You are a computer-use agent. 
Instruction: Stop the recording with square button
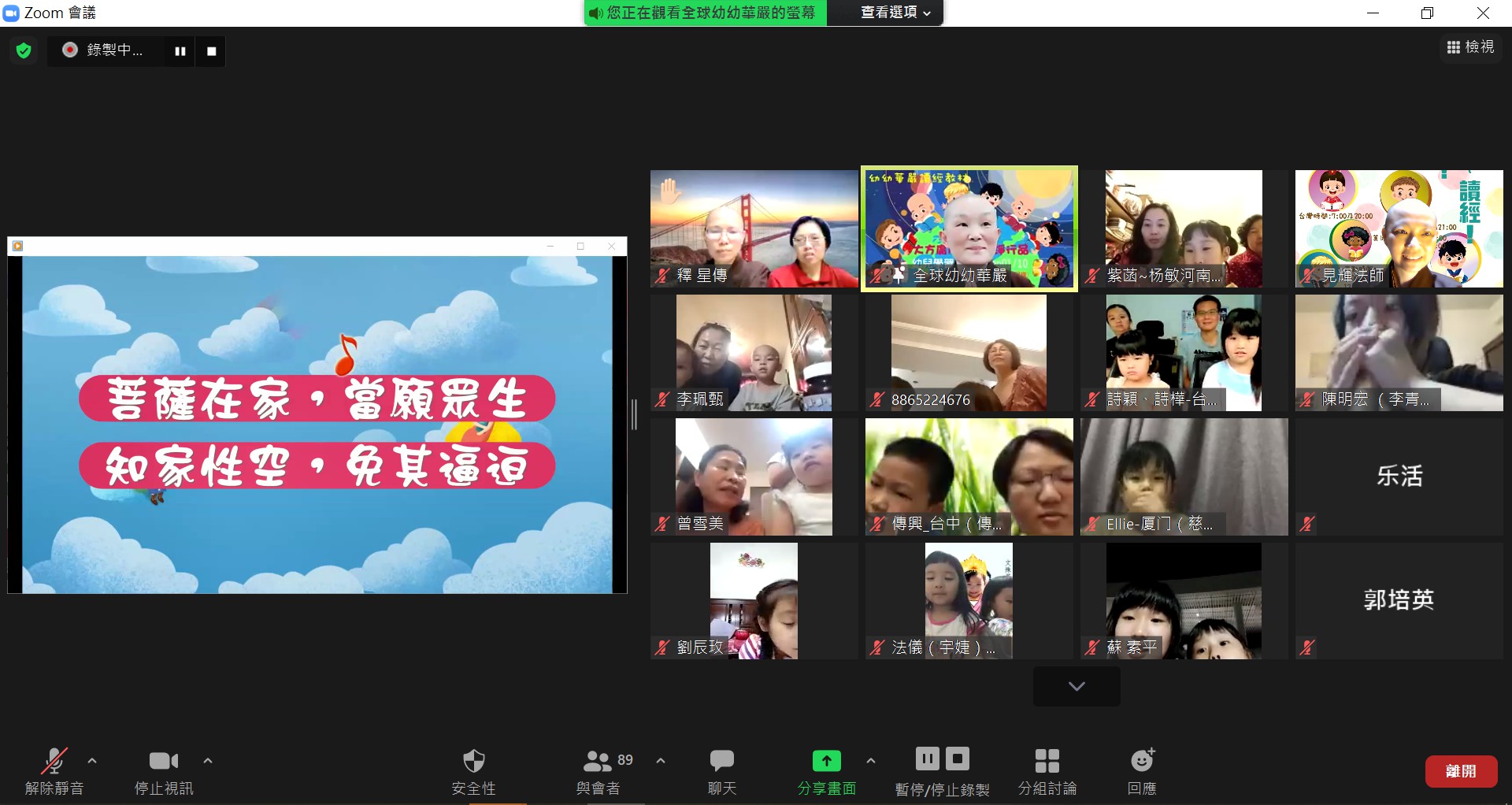211,51
